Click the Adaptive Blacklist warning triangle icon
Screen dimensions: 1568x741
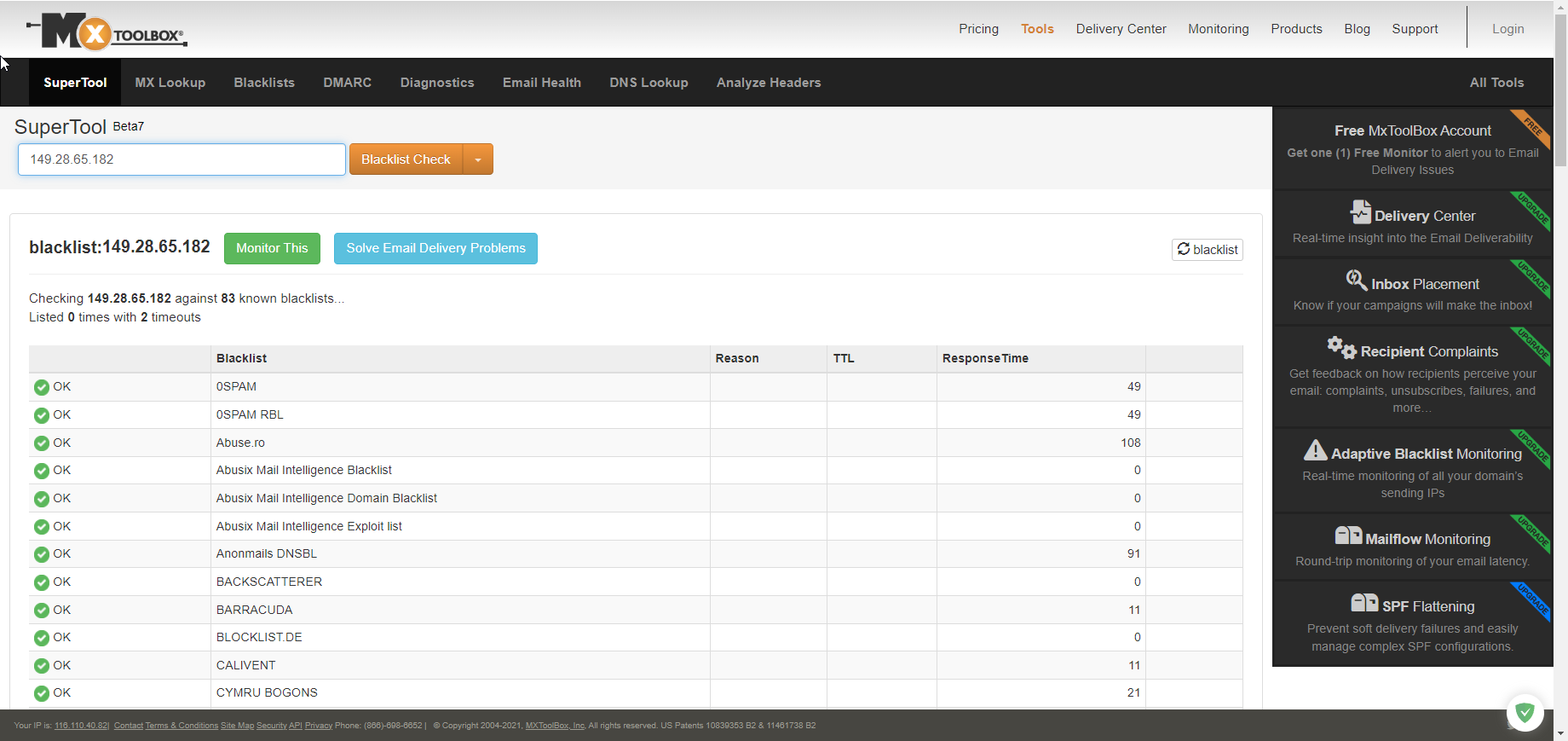coord(1315,450)
